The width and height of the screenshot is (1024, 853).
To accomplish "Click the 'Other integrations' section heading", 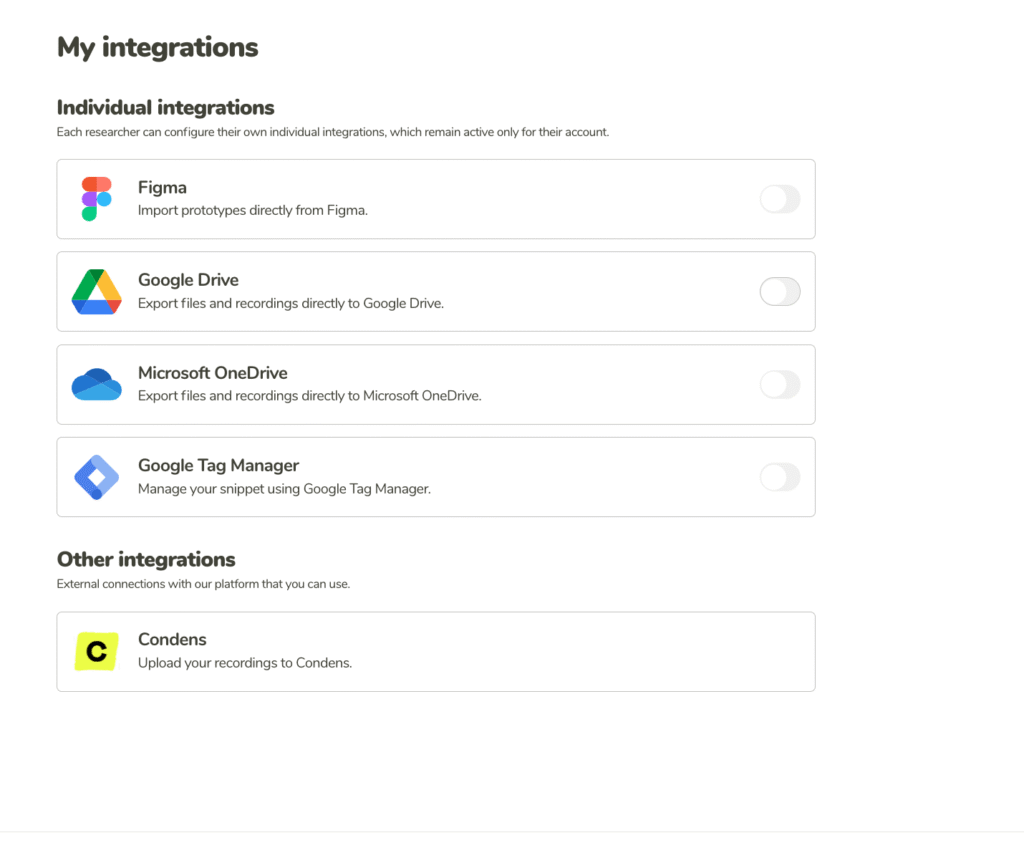I will pyautogui.click(x=146, y=559).
